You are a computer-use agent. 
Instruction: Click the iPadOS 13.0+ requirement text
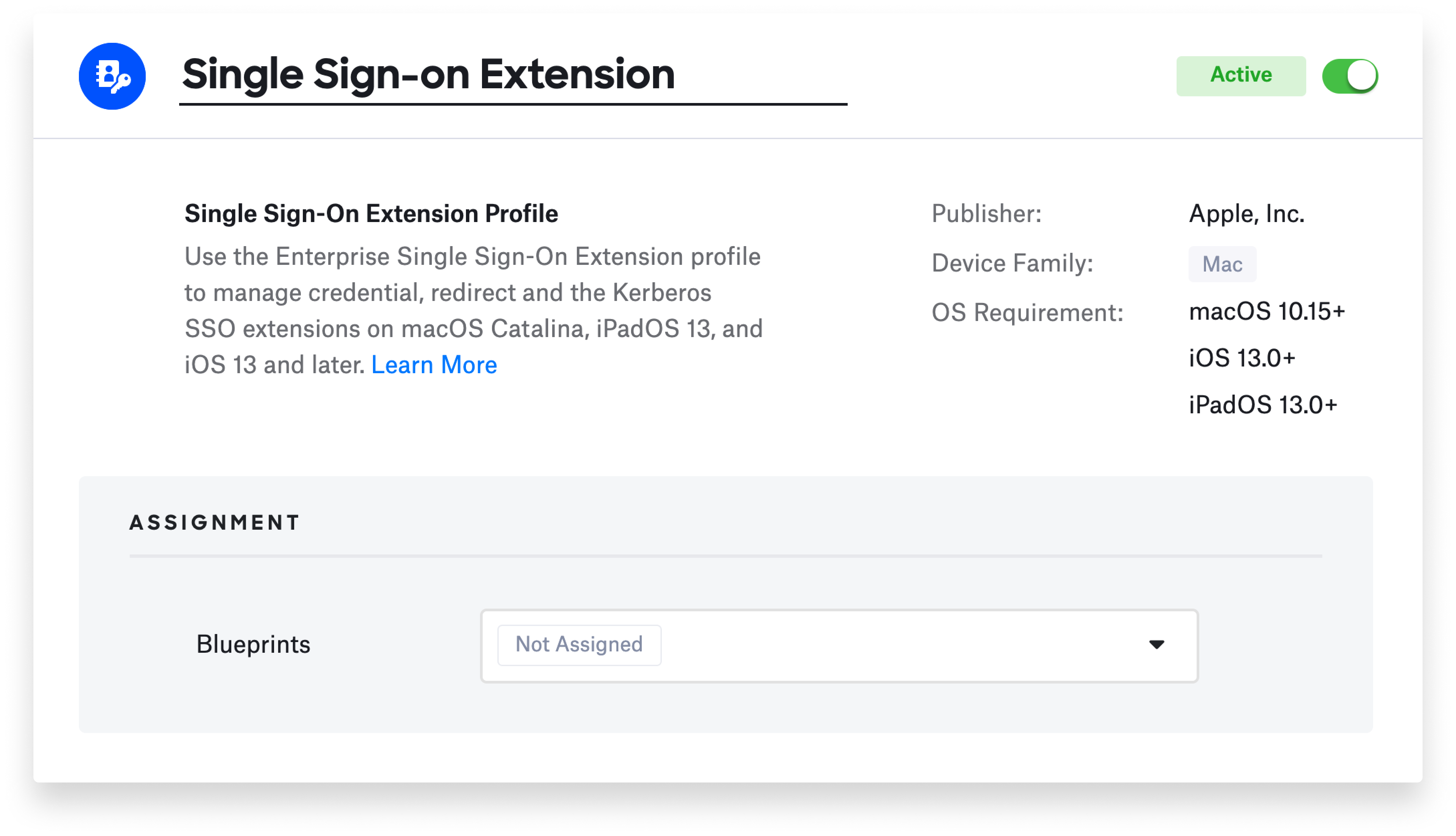[1262, 405]
